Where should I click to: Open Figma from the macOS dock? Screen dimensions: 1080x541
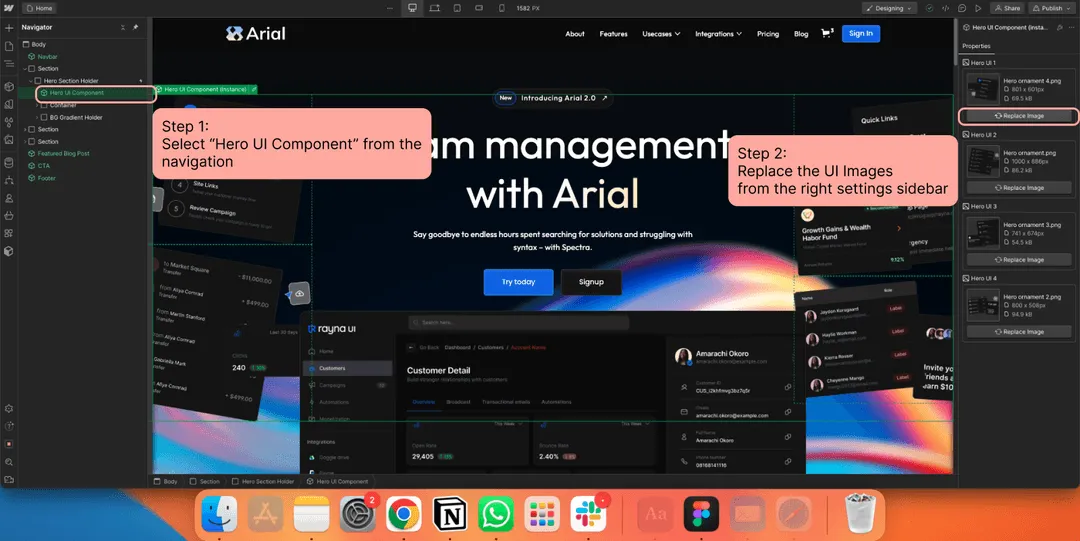pos(701,514)
